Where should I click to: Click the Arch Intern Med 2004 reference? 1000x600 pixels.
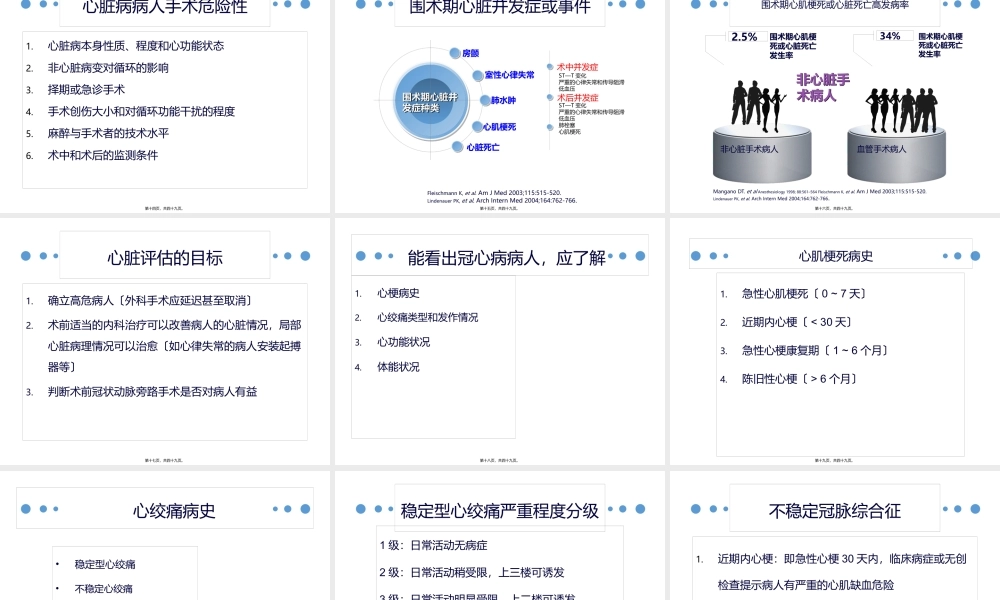503,200
